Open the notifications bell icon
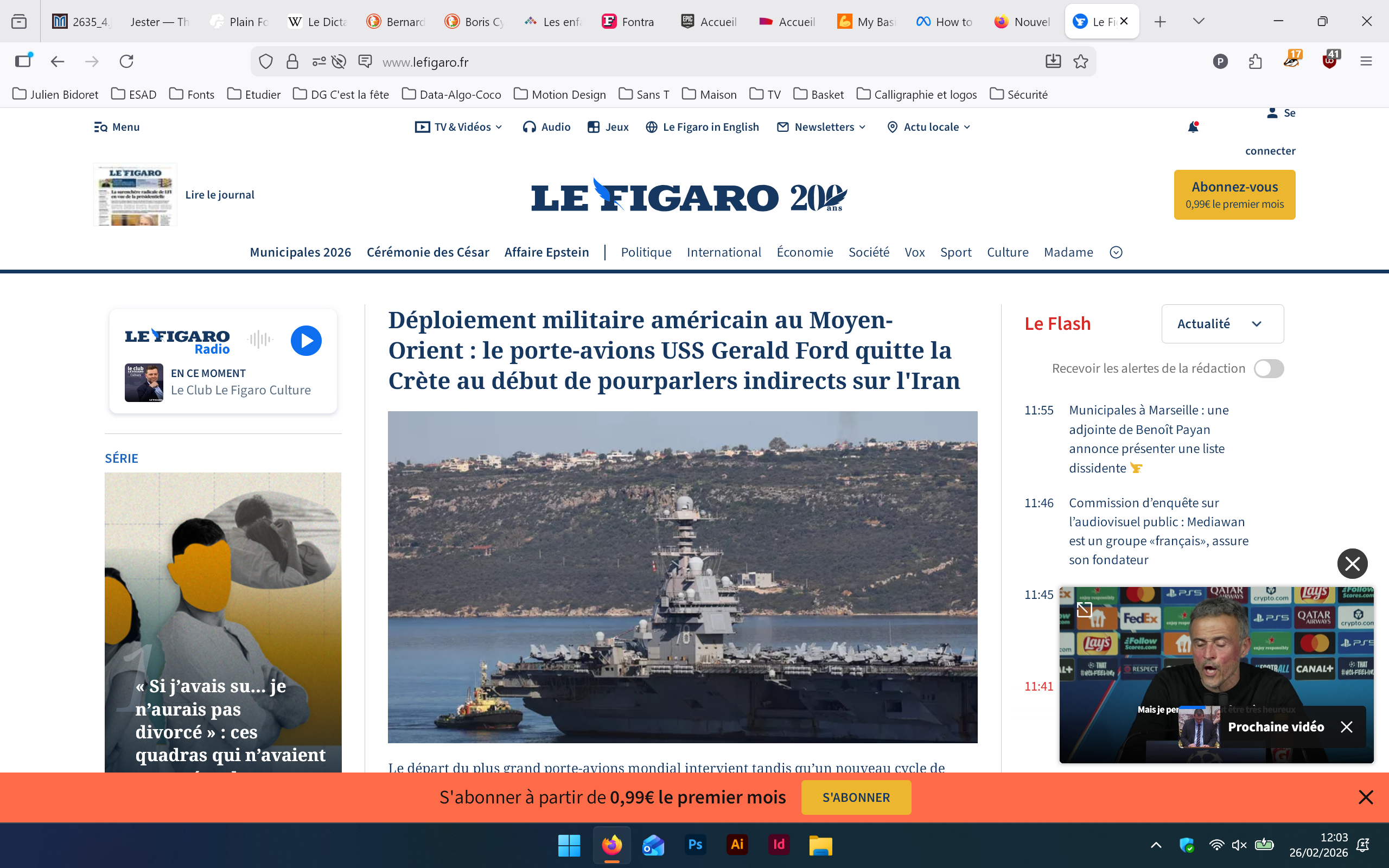1389x868 pixels. [x=1193, y=127]
